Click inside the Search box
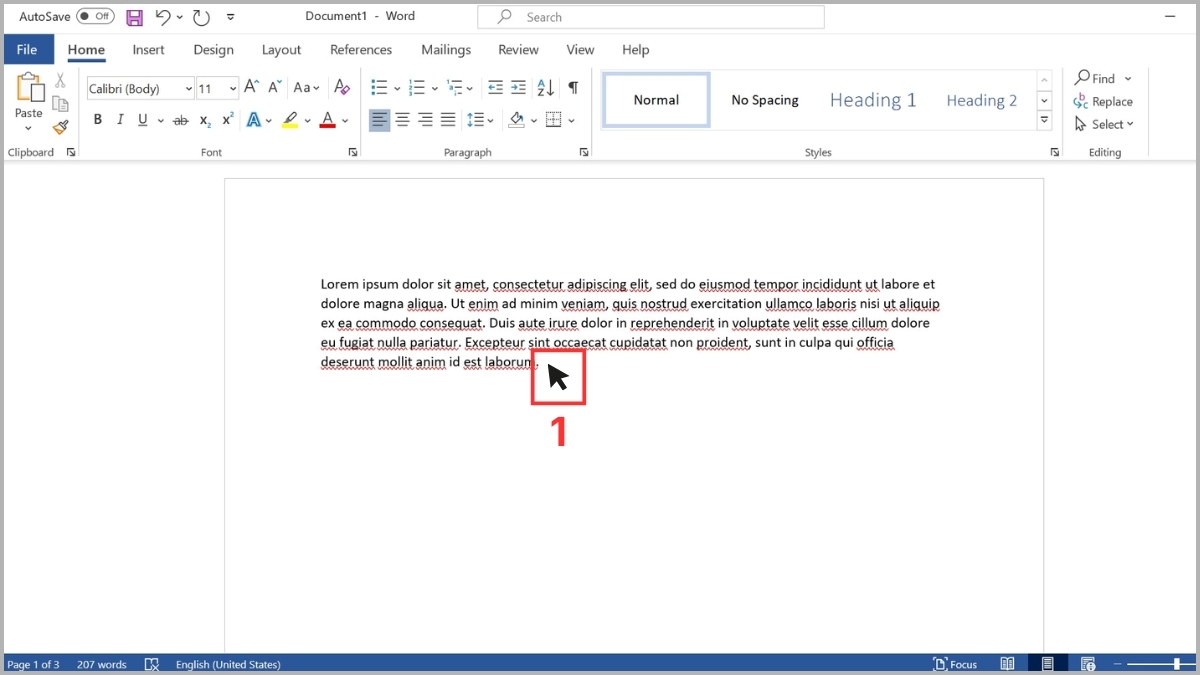The image size is (1200, 675). (x=650, y=16)
